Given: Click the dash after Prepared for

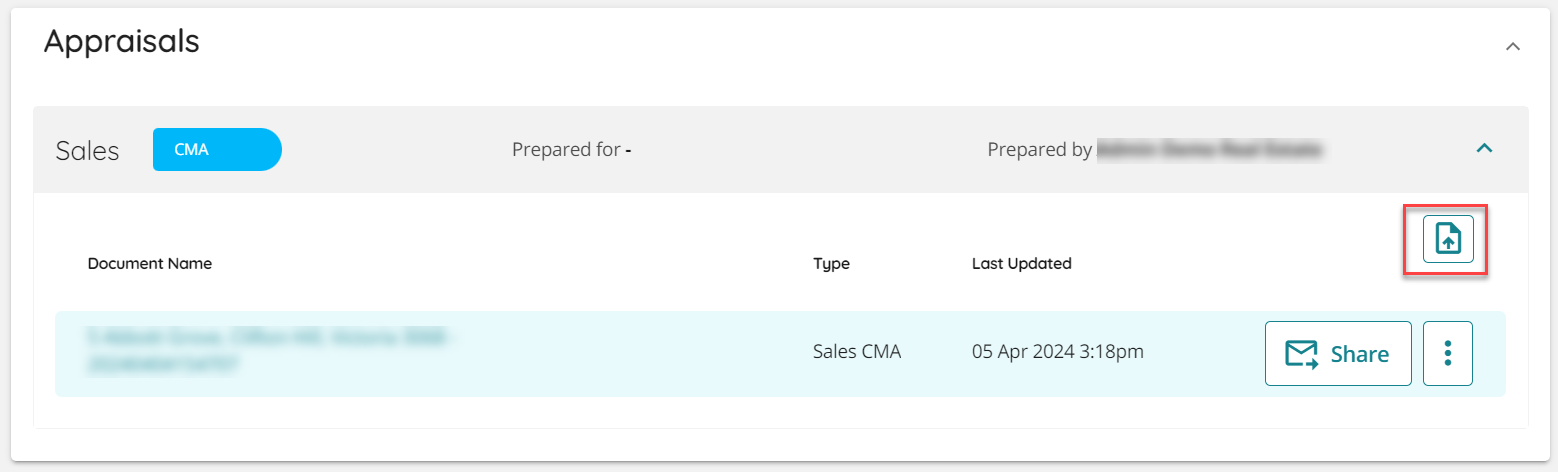Looking at the screenshot, I should pyautogui.click(x=628, y=150).
